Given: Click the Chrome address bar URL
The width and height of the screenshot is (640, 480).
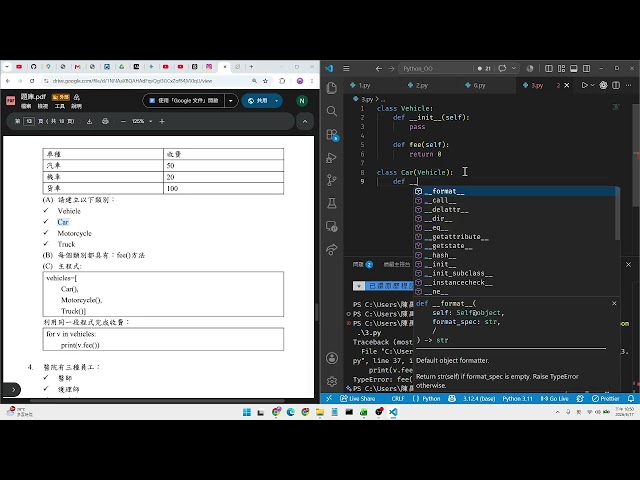Looking at the screenshot, I should point(133,81).
